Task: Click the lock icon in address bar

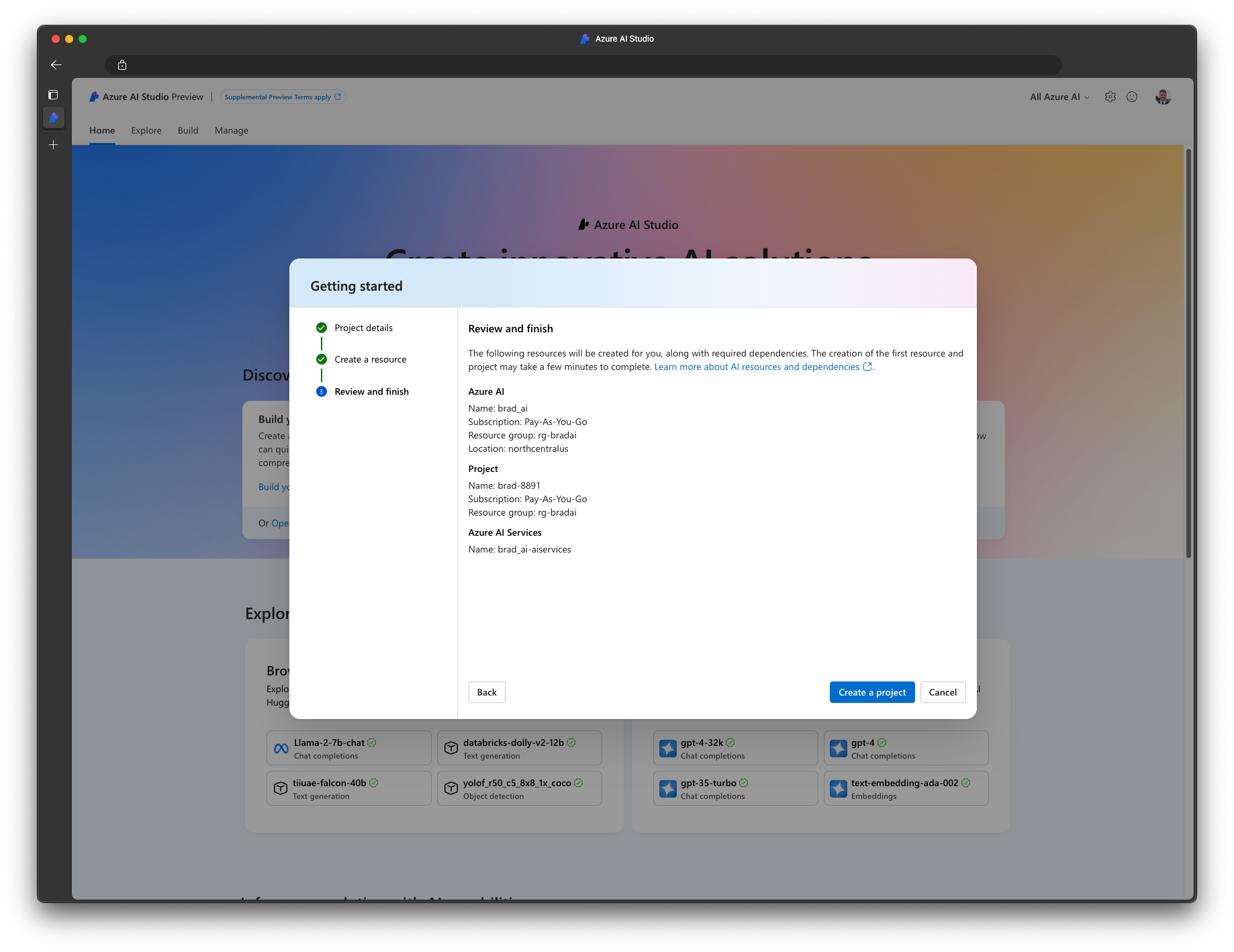Action: (x=122, y=65)
